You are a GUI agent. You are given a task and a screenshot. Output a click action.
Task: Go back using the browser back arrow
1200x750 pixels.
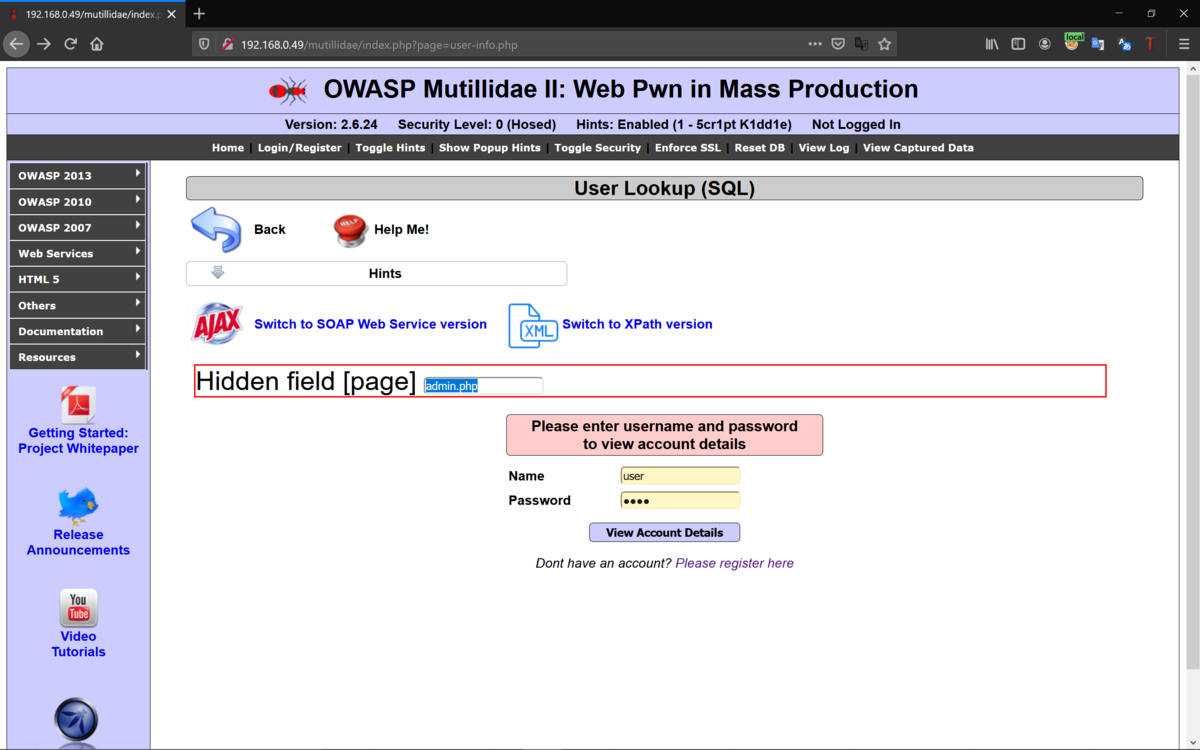pos(16,44)
